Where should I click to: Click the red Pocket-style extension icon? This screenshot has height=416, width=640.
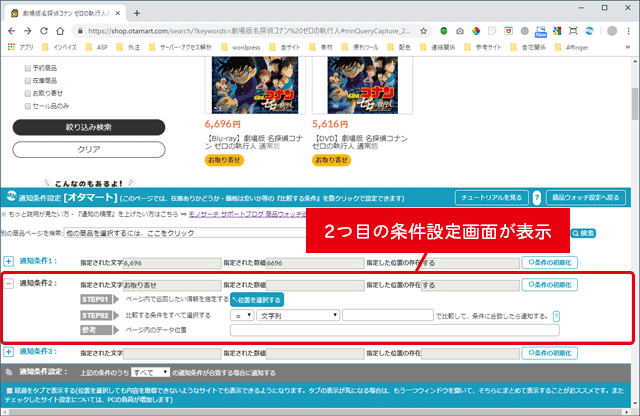point(508,31)
